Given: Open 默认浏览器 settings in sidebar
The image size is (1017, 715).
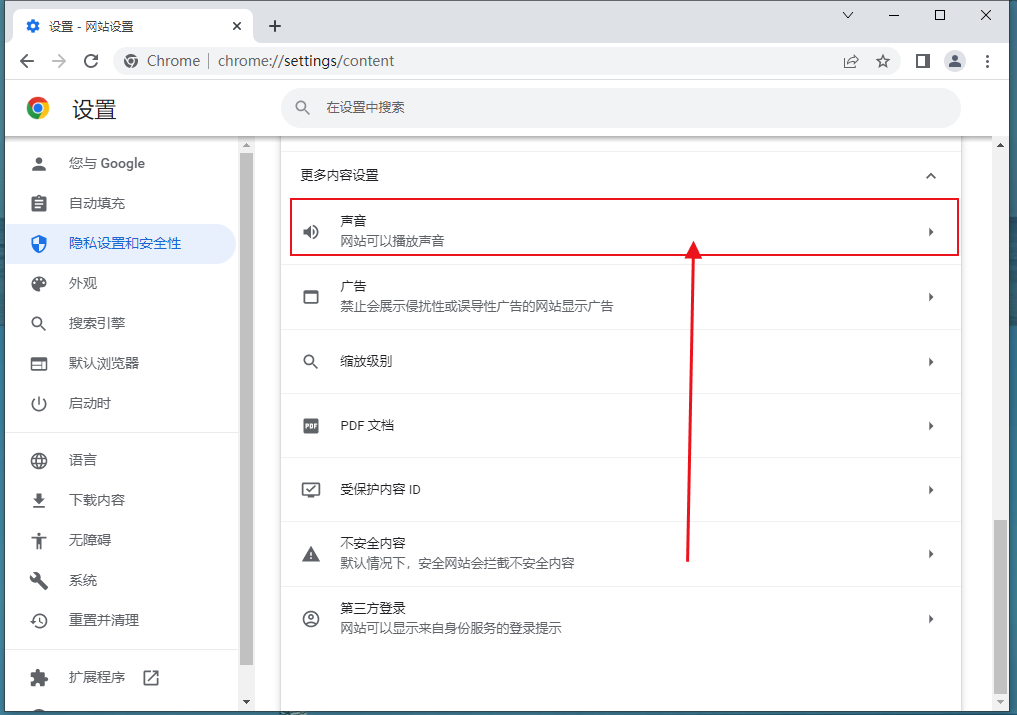Looking at the screenshot, I should tap(121, 363).
